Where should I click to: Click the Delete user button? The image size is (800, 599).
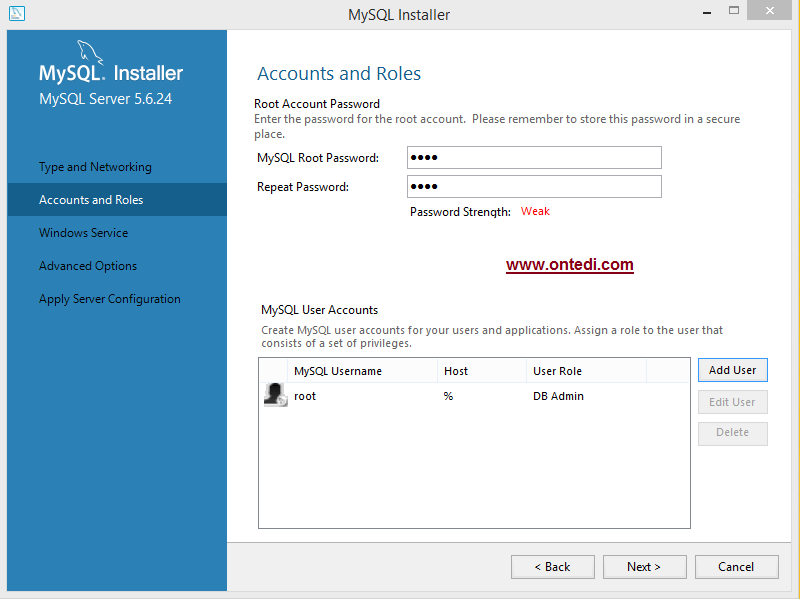coord(733,433)
